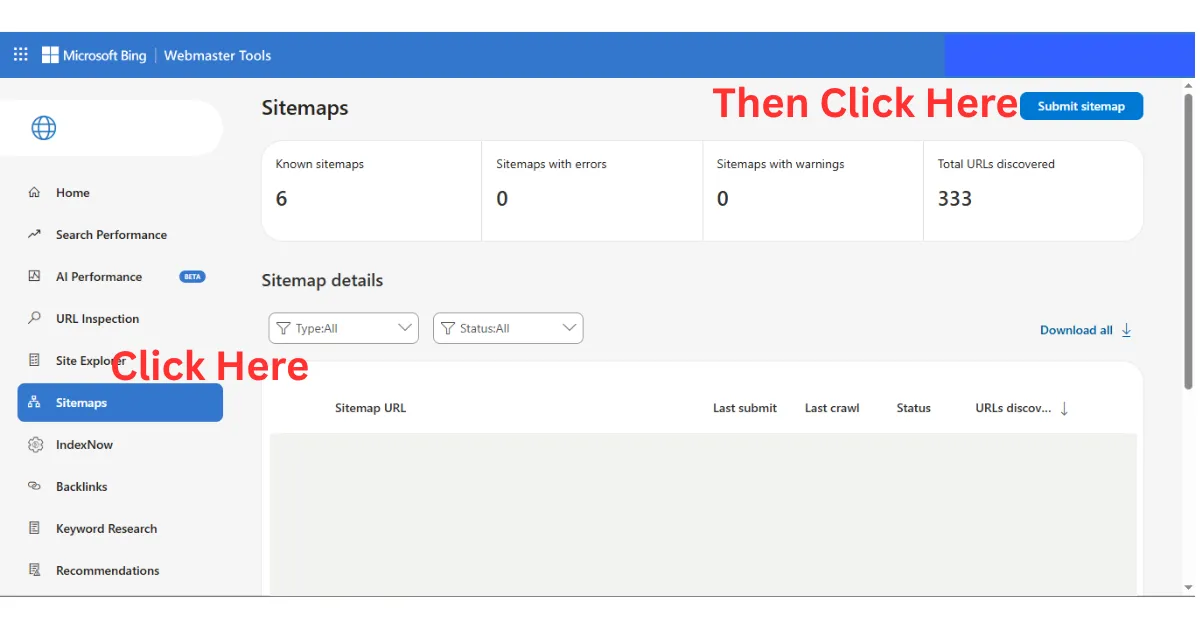Click the IndexNow gear icon
This screenshot has height=628, width=1200.
coord(35,445)
